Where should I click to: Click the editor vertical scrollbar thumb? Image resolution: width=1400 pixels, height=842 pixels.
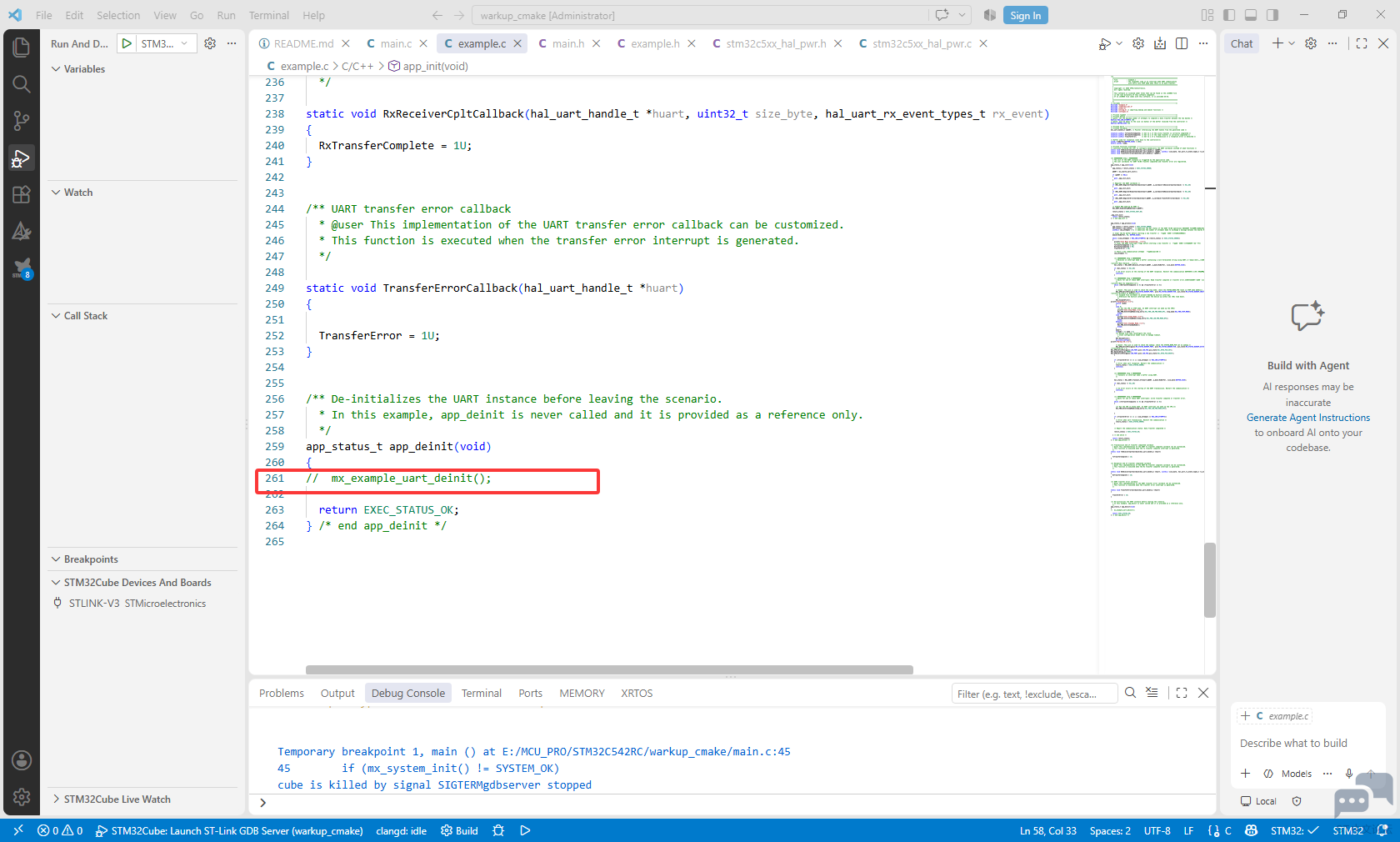(x=1210, y=580)
